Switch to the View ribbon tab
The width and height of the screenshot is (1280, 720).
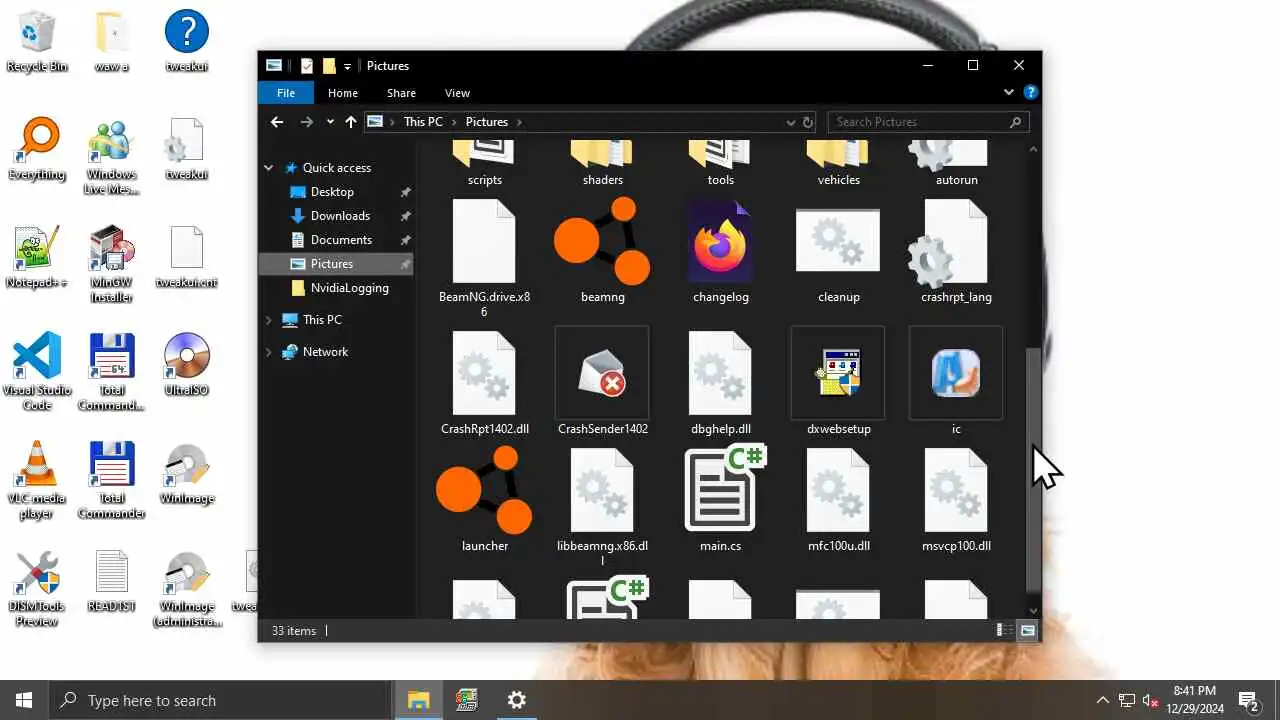pyautogui.click(x=457, y=93)
